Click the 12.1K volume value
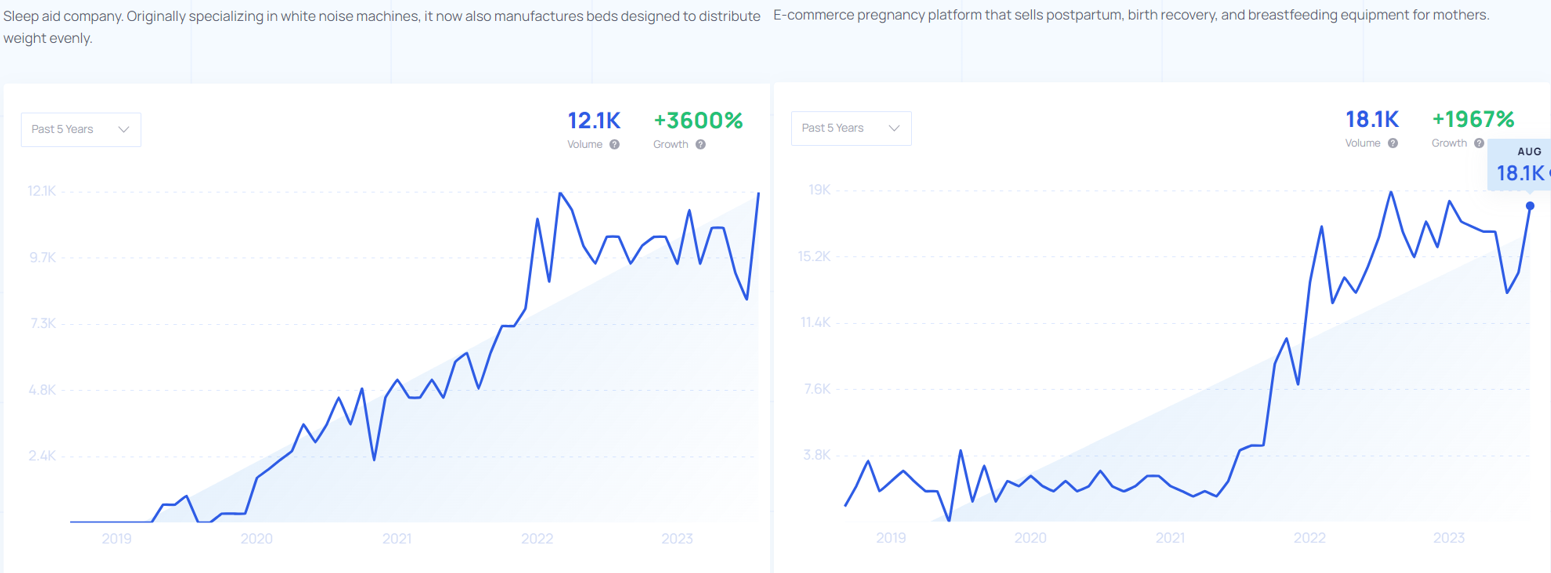The width and height of the screenshot is (1551, 573). pos(594,121)
